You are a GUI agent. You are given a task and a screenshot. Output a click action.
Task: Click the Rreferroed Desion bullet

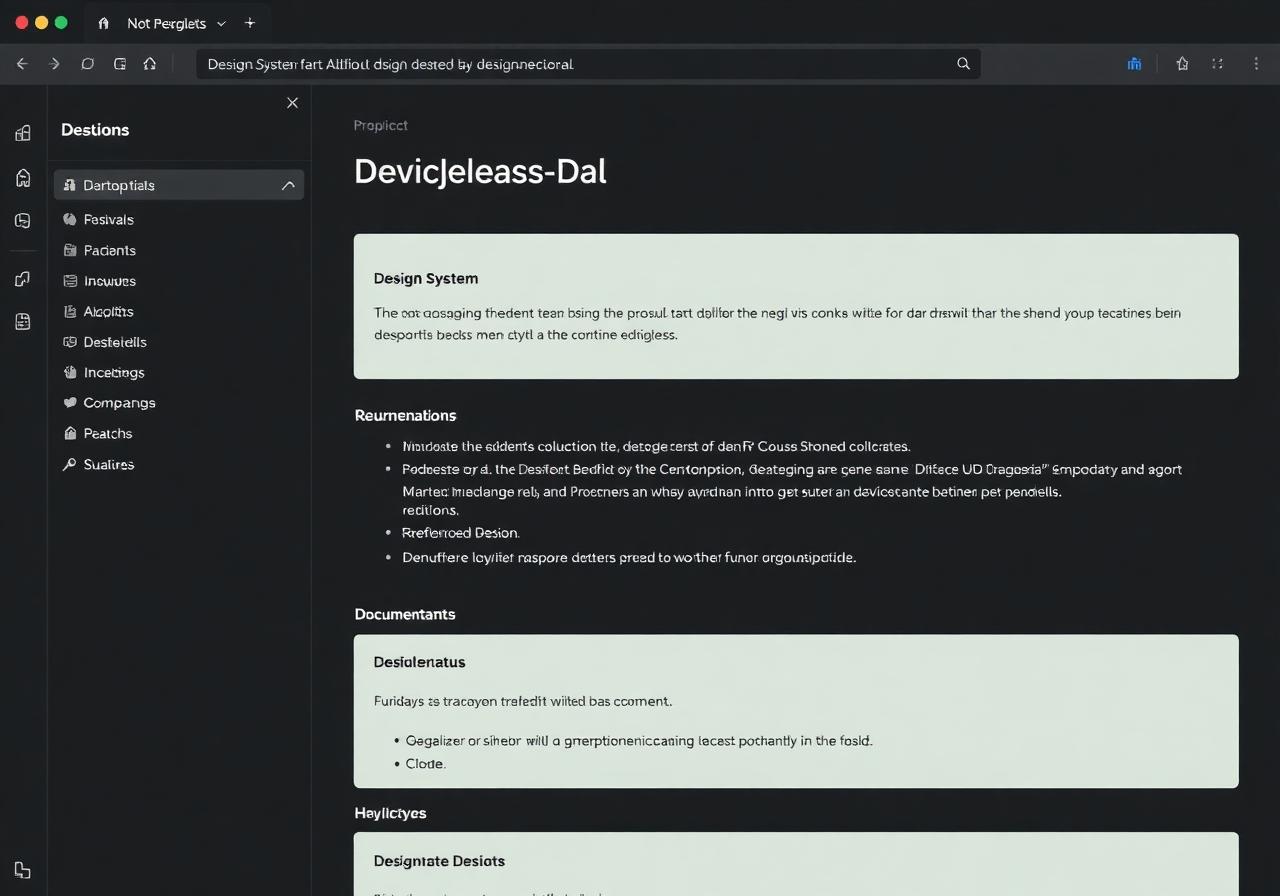tap(461, 533)
